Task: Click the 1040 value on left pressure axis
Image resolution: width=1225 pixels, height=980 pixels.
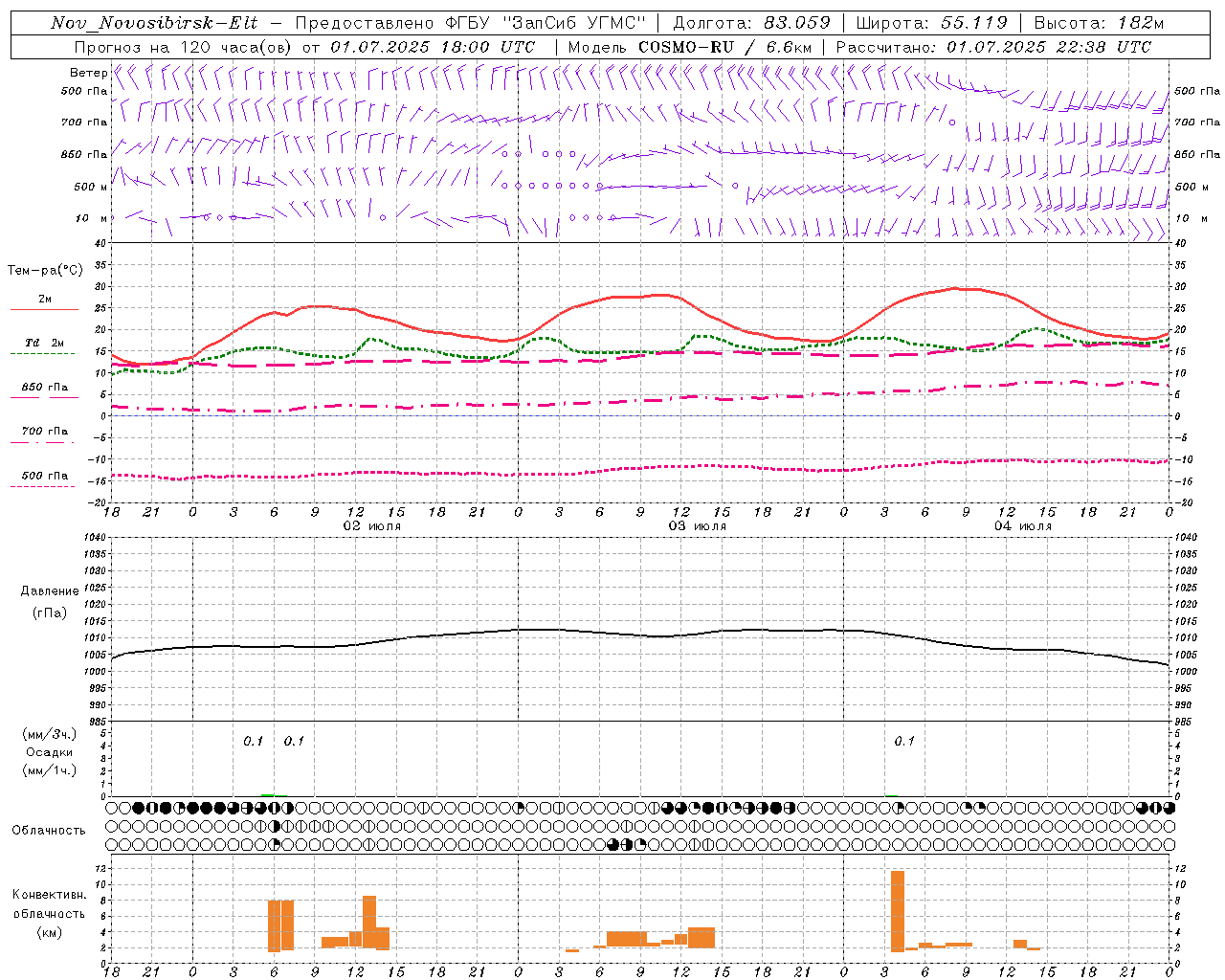Action: [96, 538]
